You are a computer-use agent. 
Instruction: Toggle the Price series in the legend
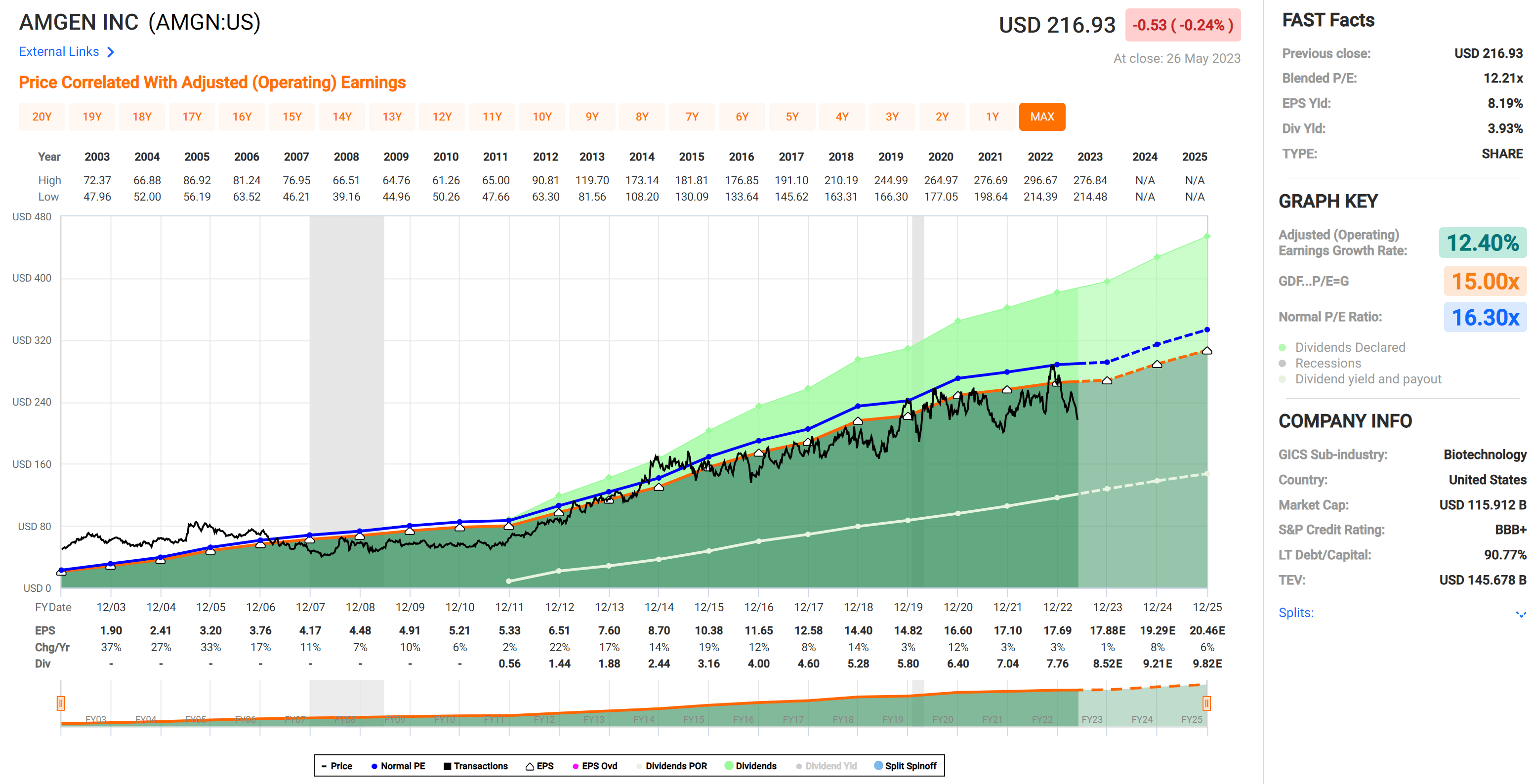click(x=325, y=766)
